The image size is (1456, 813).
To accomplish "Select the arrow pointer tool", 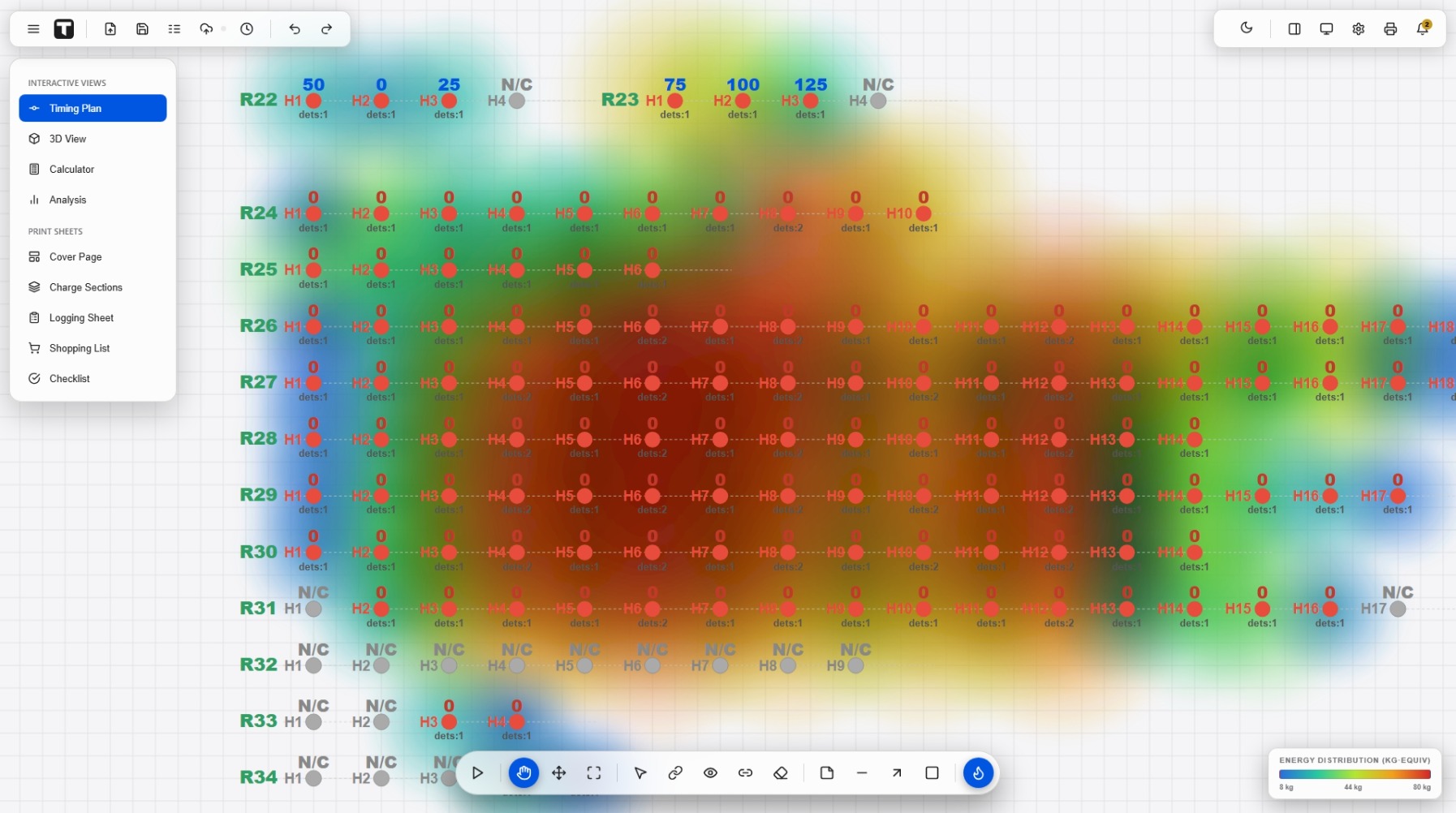I will pyautogui.click(x=640, y=773).
